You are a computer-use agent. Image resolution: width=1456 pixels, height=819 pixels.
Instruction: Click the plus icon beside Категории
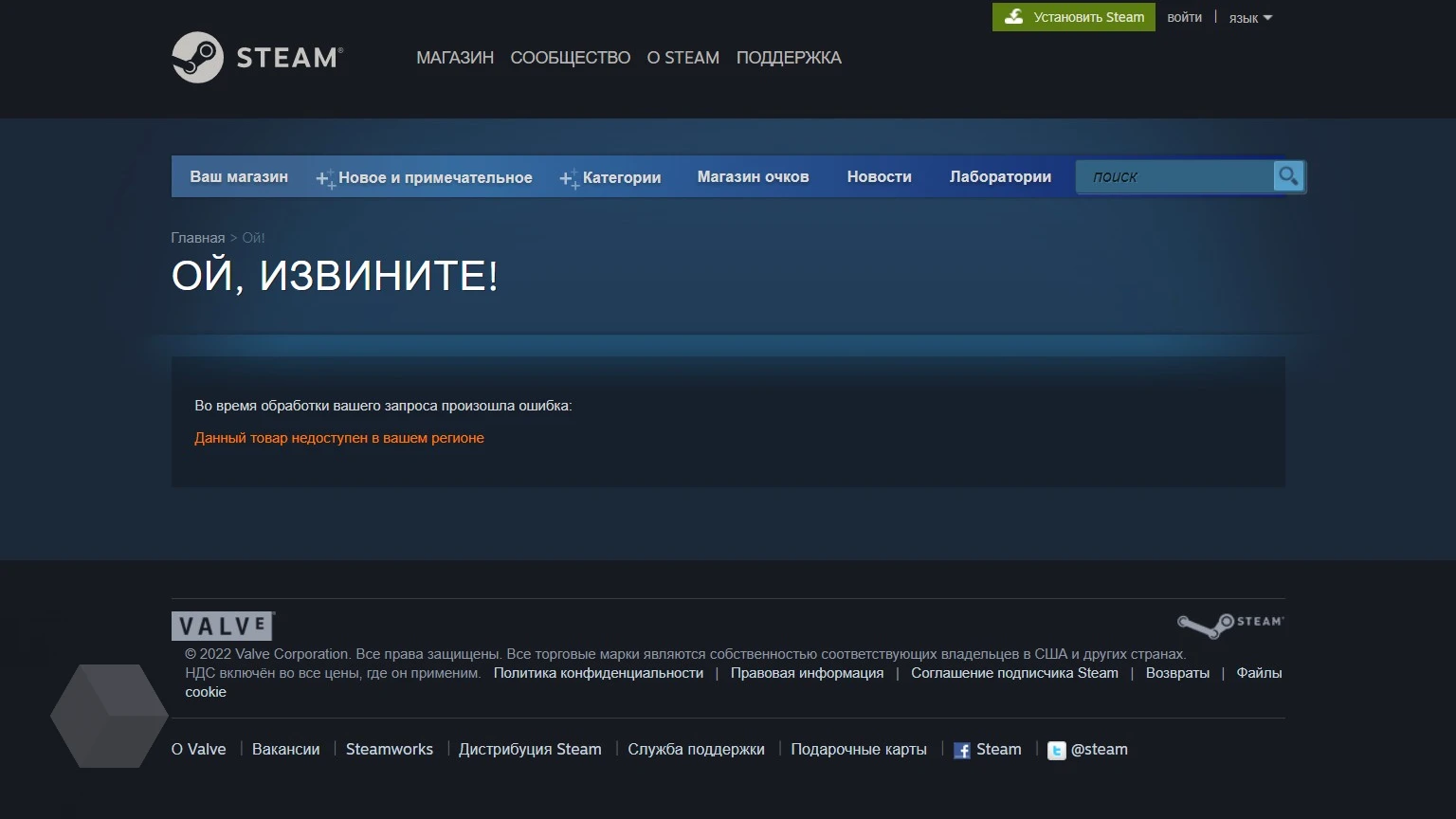tap(569, 178)
